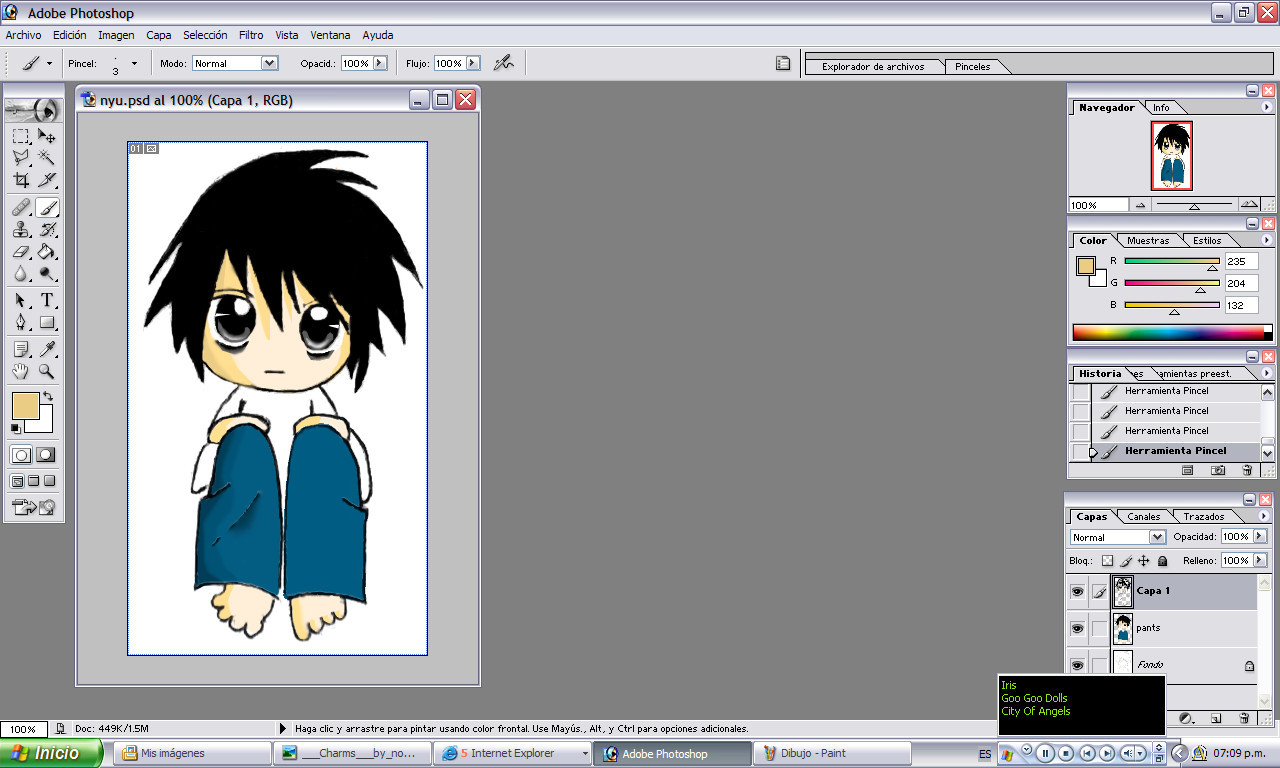The width and height of the screenshot is (1280, 768).
Task: Delete current state in History panel
Action: tap(1246, 470)
